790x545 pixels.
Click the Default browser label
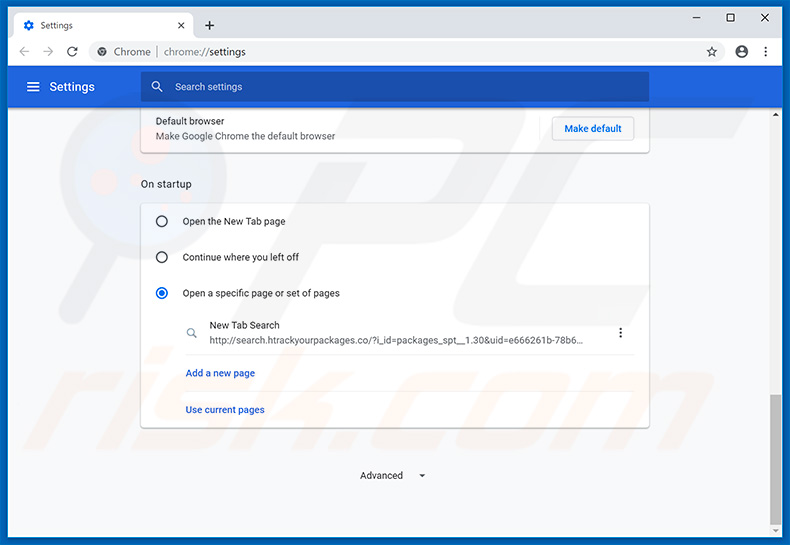190,121
